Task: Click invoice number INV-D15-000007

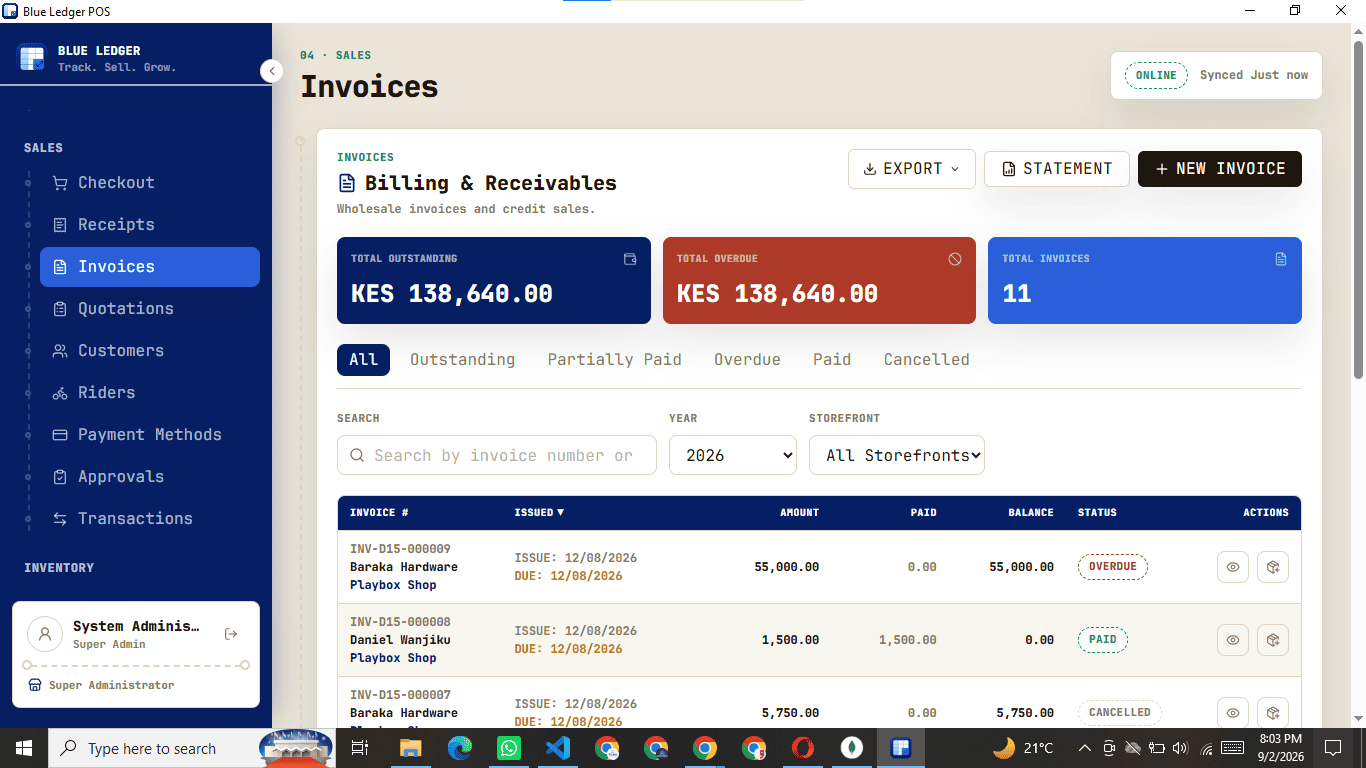Action: pos(400,695)
